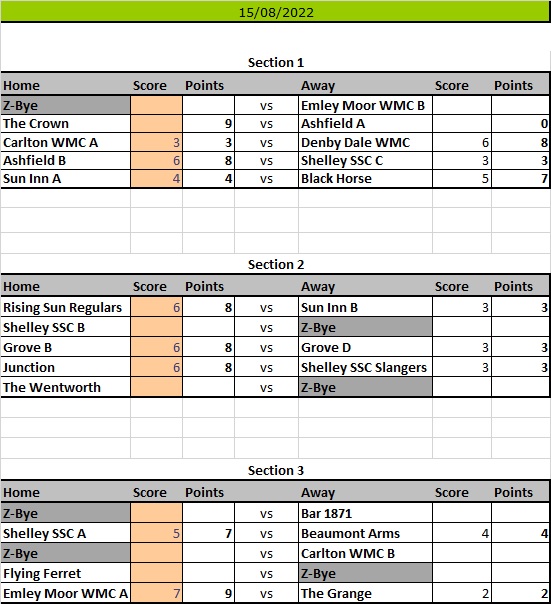Click Black Horse points value 7
Screen dimensions: 551x604
pos(521,178)
